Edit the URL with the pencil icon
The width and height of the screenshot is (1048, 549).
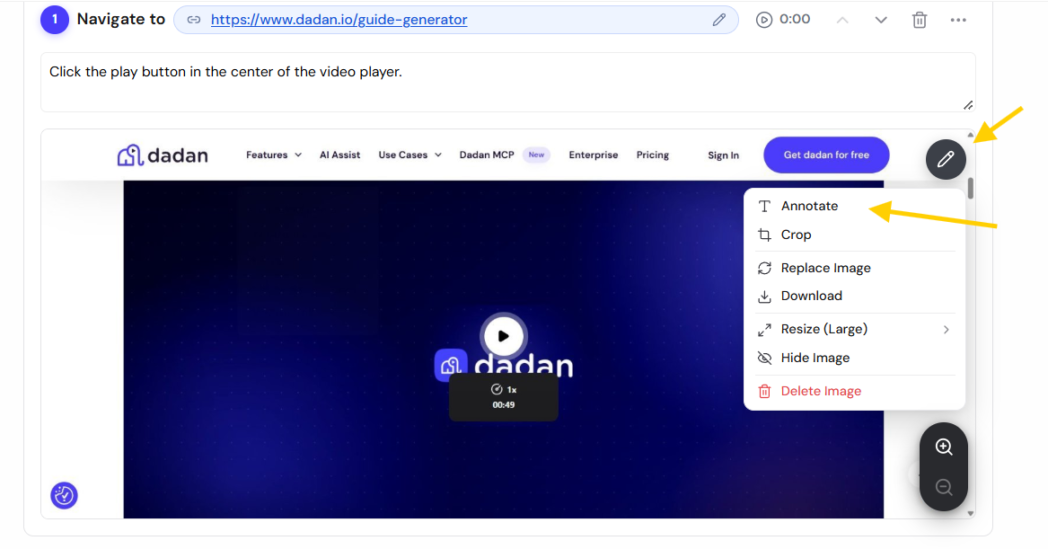tap(718, 20)
